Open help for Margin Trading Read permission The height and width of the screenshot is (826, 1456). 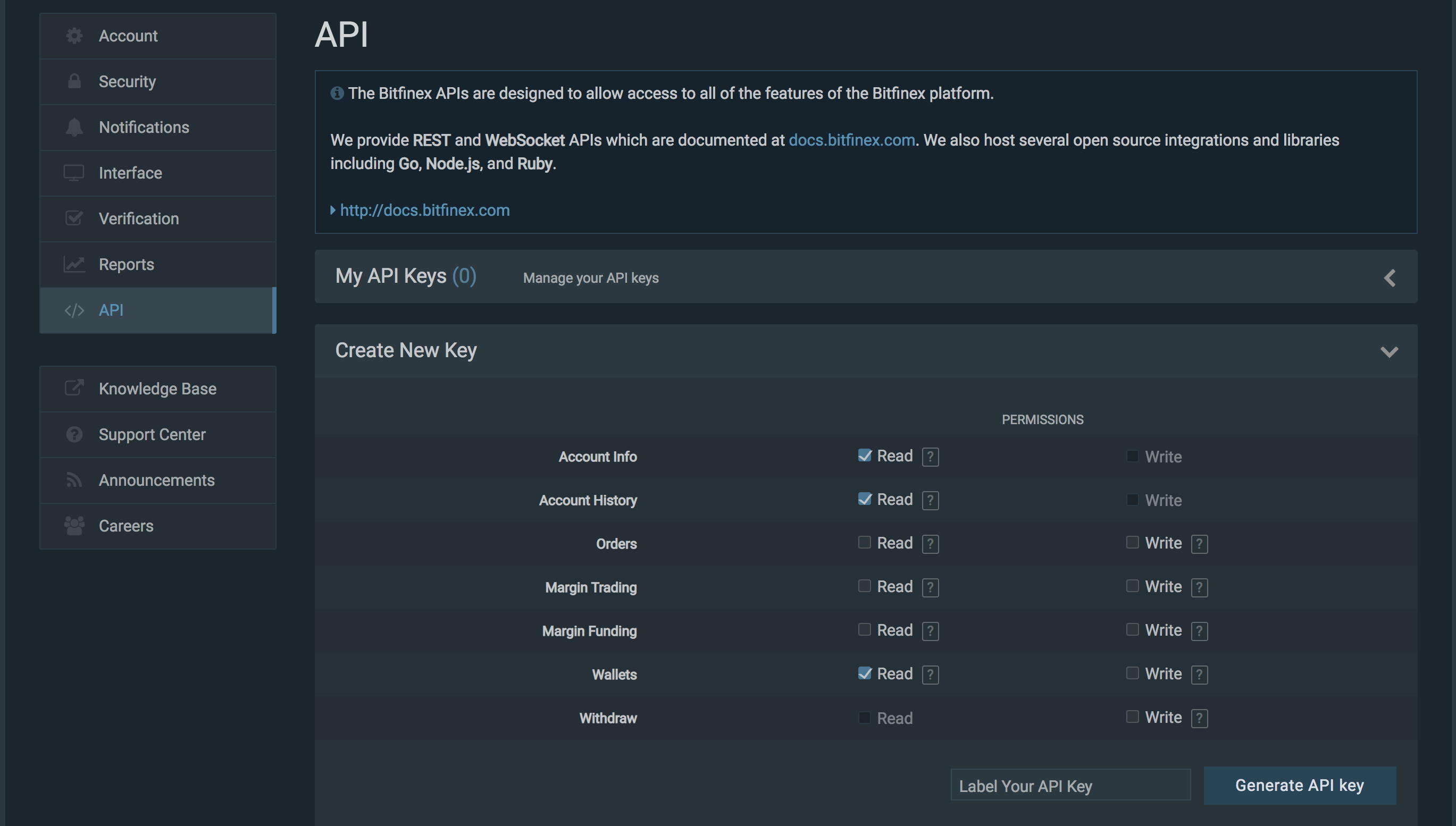point(930,588)
